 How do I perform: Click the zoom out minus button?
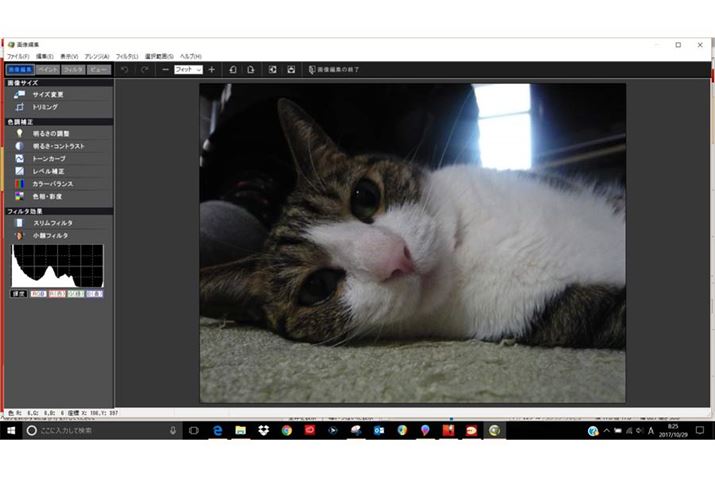coord(165,70)
